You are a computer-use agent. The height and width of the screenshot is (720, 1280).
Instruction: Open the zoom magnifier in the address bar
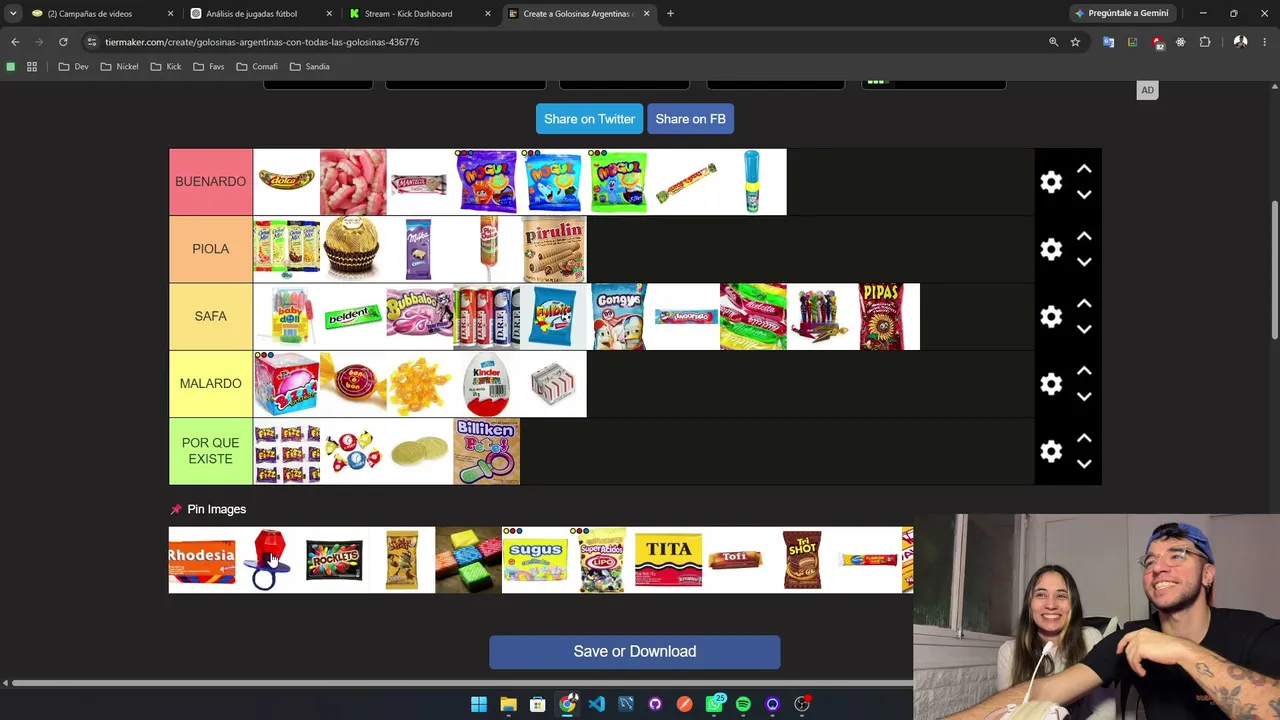pos(1053,42)
